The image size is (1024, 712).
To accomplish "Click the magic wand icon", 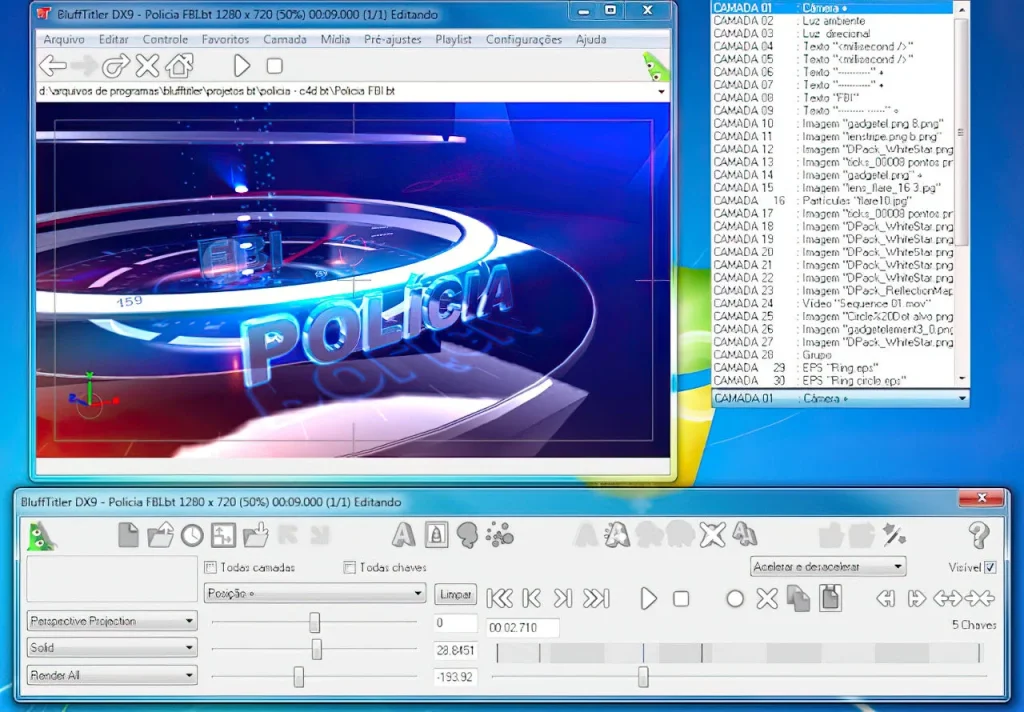I will 894,535.
